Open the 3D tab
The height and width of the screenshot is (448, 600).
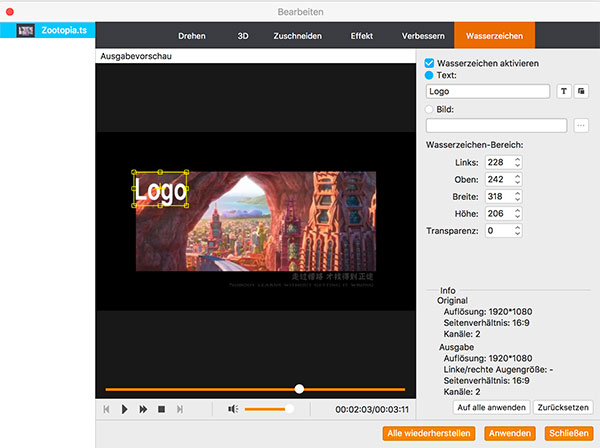point(243,36)
